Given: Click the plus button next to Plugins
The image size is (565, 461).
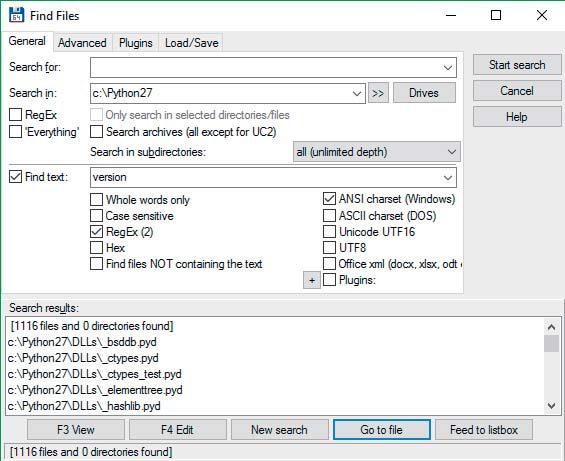Looking at the screenshot, I should (x=312, y=280).
